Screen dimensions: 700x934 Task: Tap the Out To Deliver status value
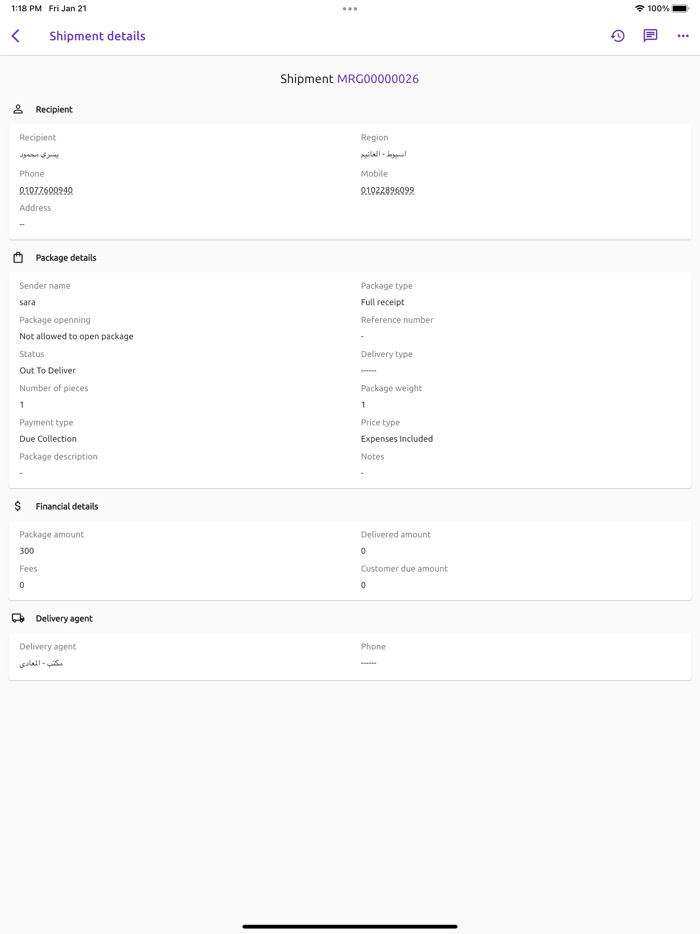[48, 370]
